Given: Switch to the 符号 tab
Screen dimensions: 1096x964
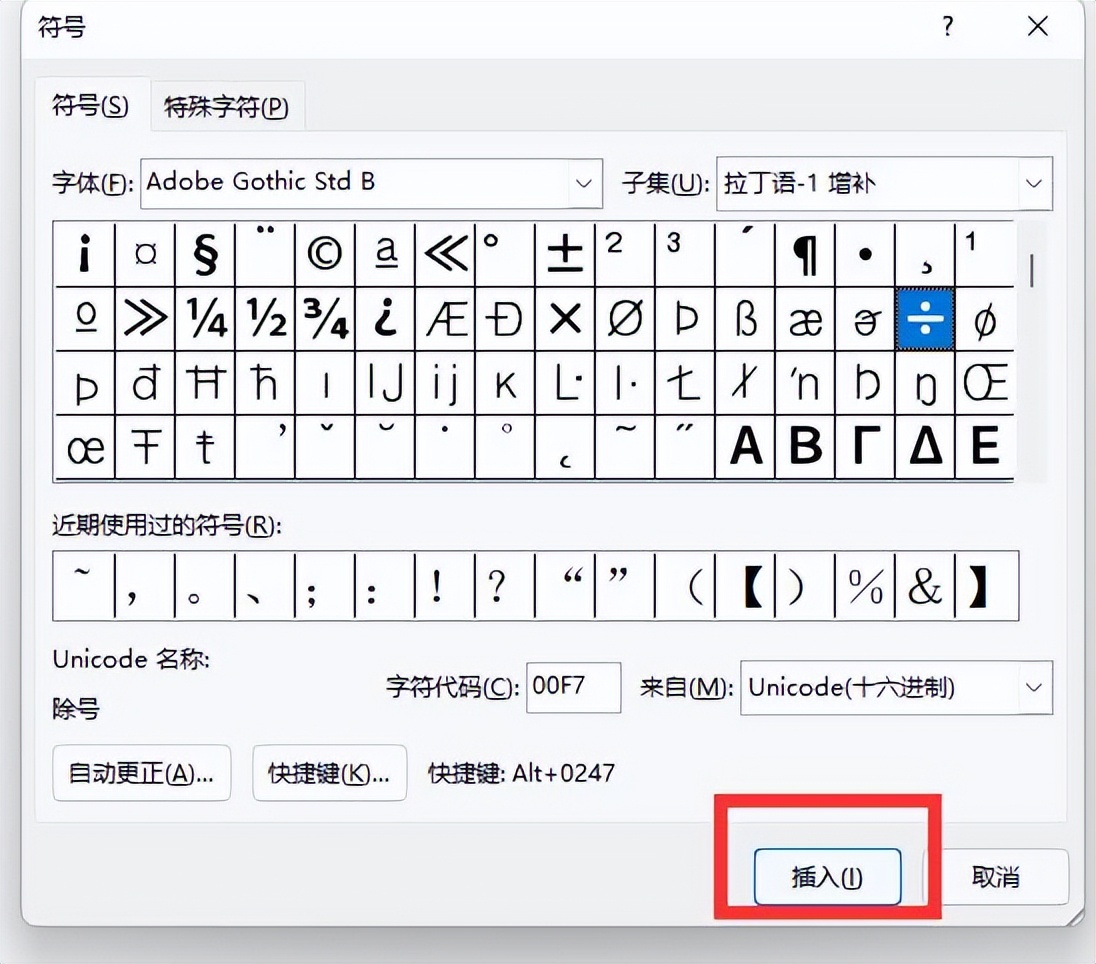Looking at the screenshot, I should 90,106.
